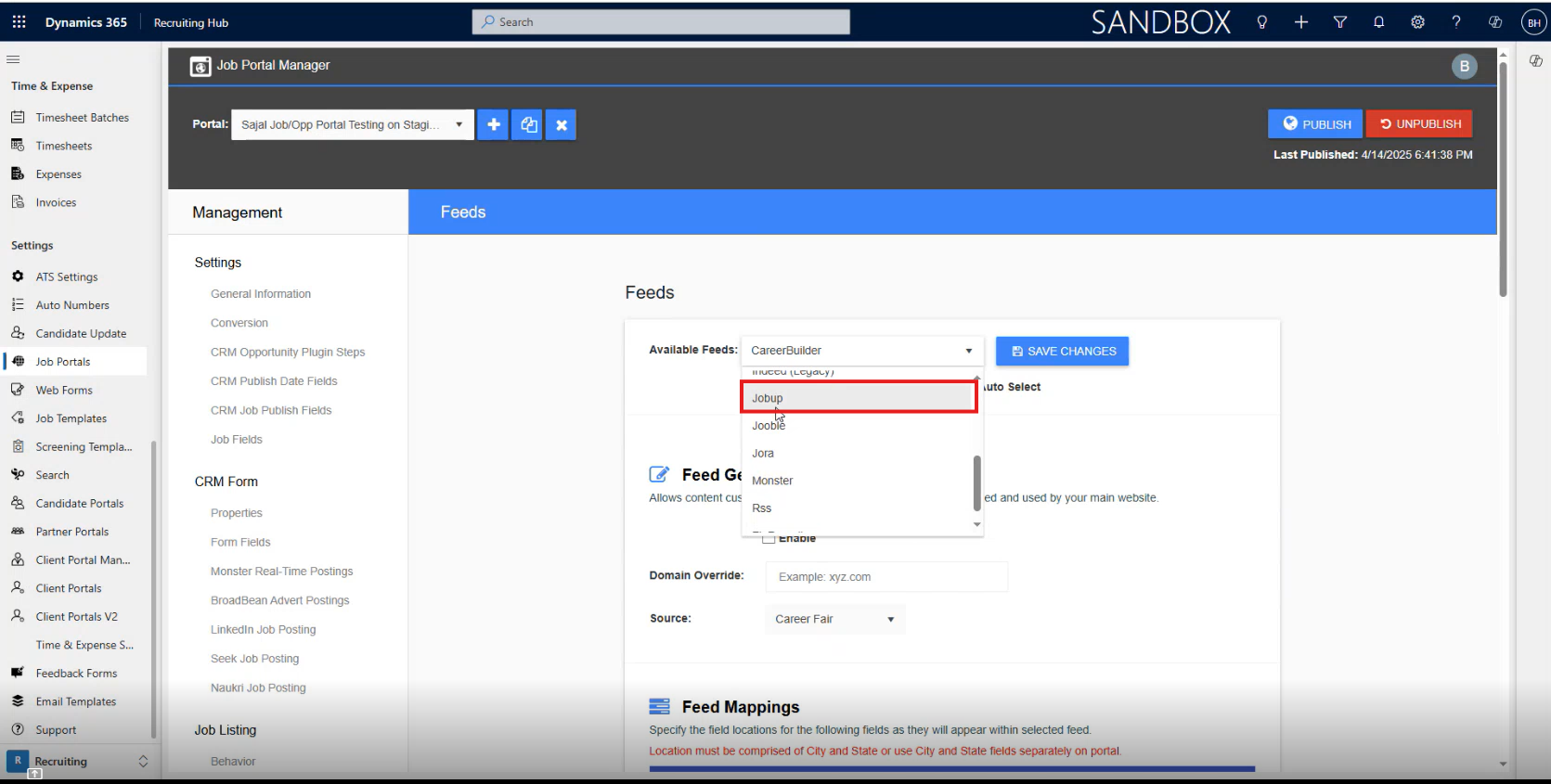Click the lightbulb assistant icon in top bar

coord(1262,22)
